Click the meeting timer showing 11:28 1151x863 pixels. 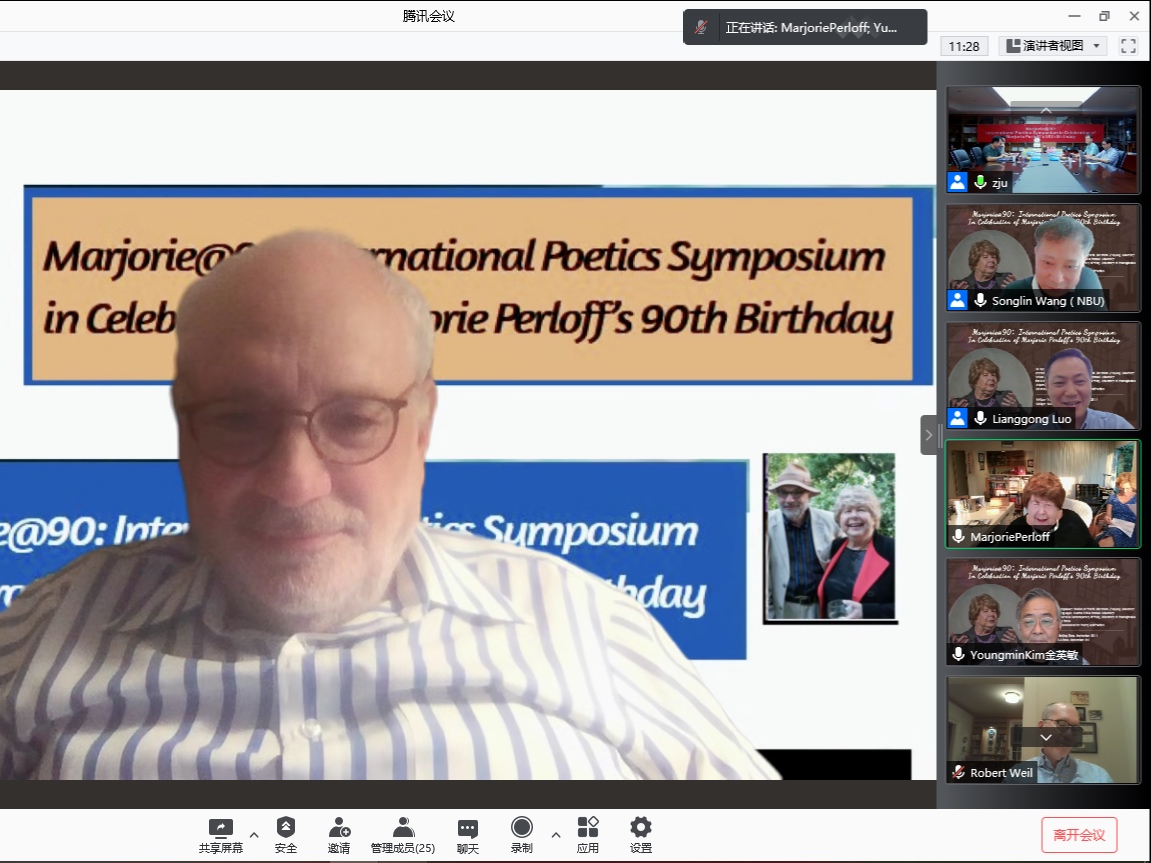pos(964,46)
